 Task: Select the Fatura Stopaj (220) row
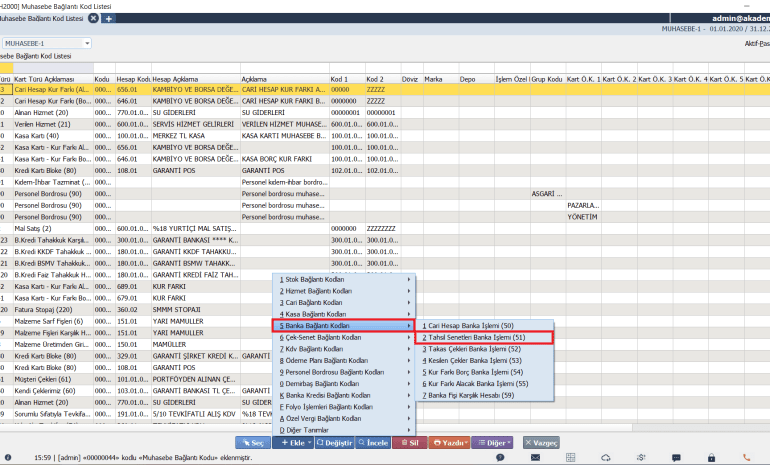pos(385,309)
